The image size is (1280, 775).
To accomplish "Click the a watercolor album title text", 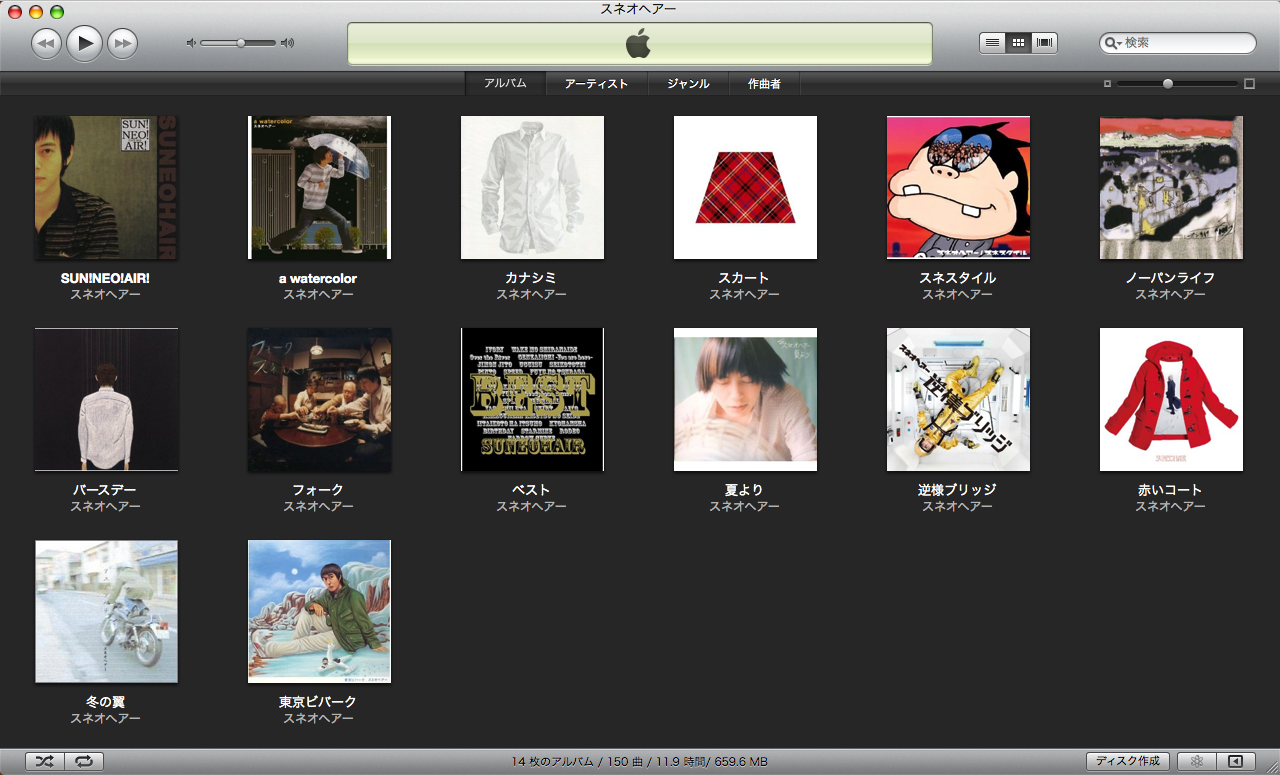I will point(318,278).
